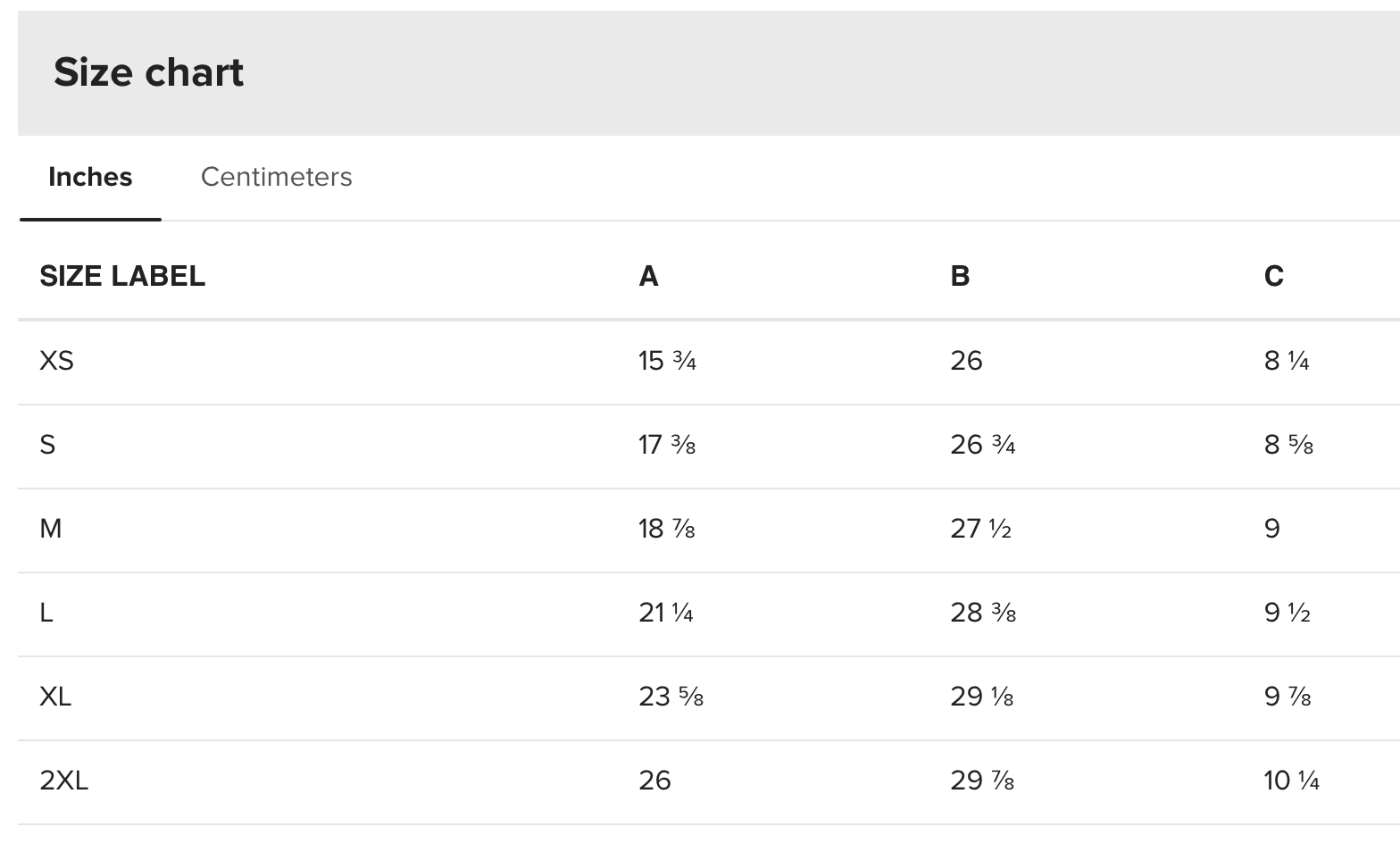
Task: Select the S size row label
Action: point(47,445)
